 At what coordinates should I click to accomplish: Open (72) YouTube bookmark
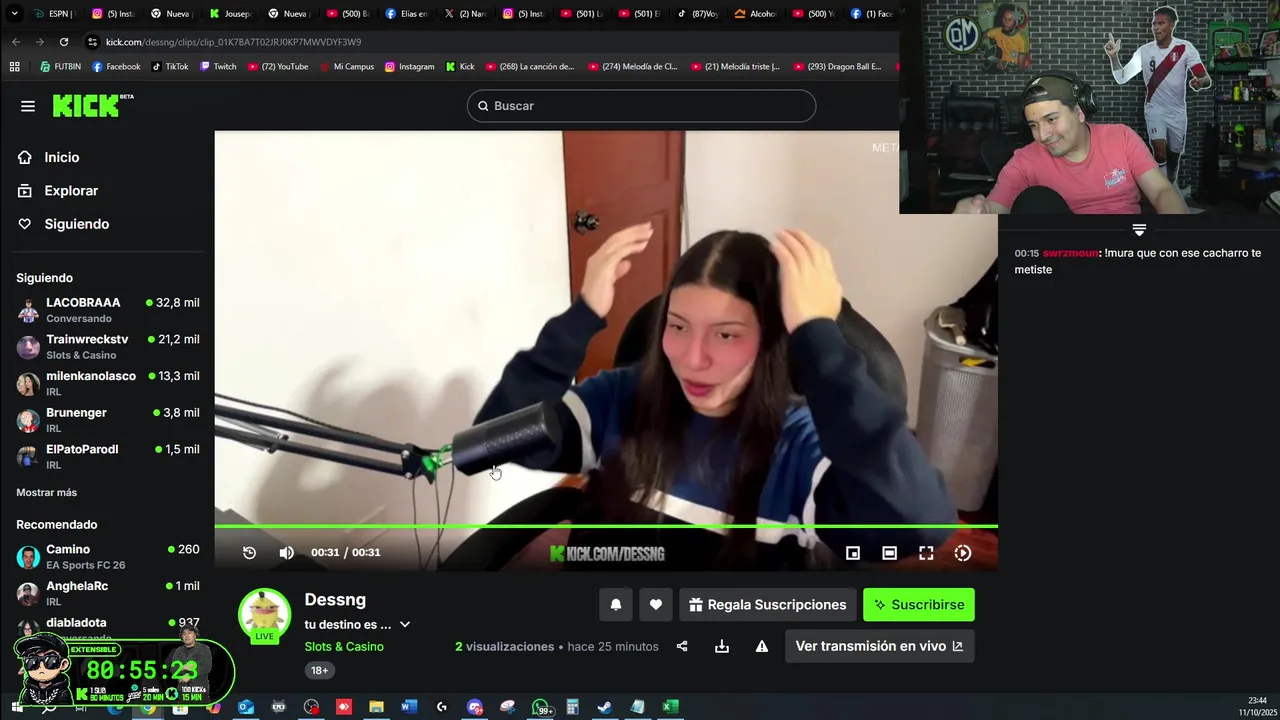click(278, 67)
